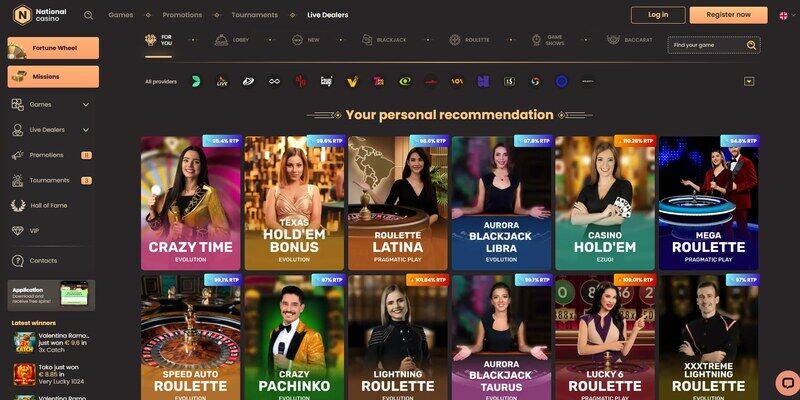Open the live chat support bubble
Screen dimensions: 800x400
pos(787,383)
